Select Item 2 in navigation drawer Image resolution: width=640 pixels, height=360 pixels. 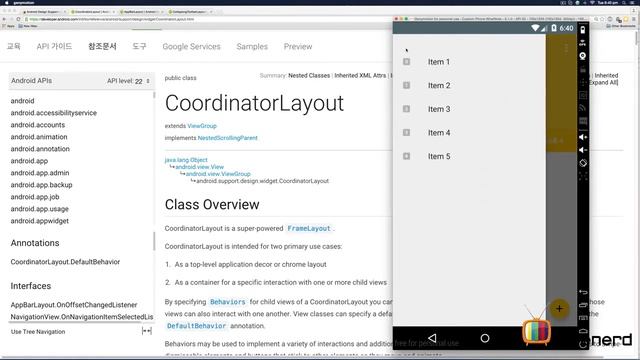pos(469,85)
